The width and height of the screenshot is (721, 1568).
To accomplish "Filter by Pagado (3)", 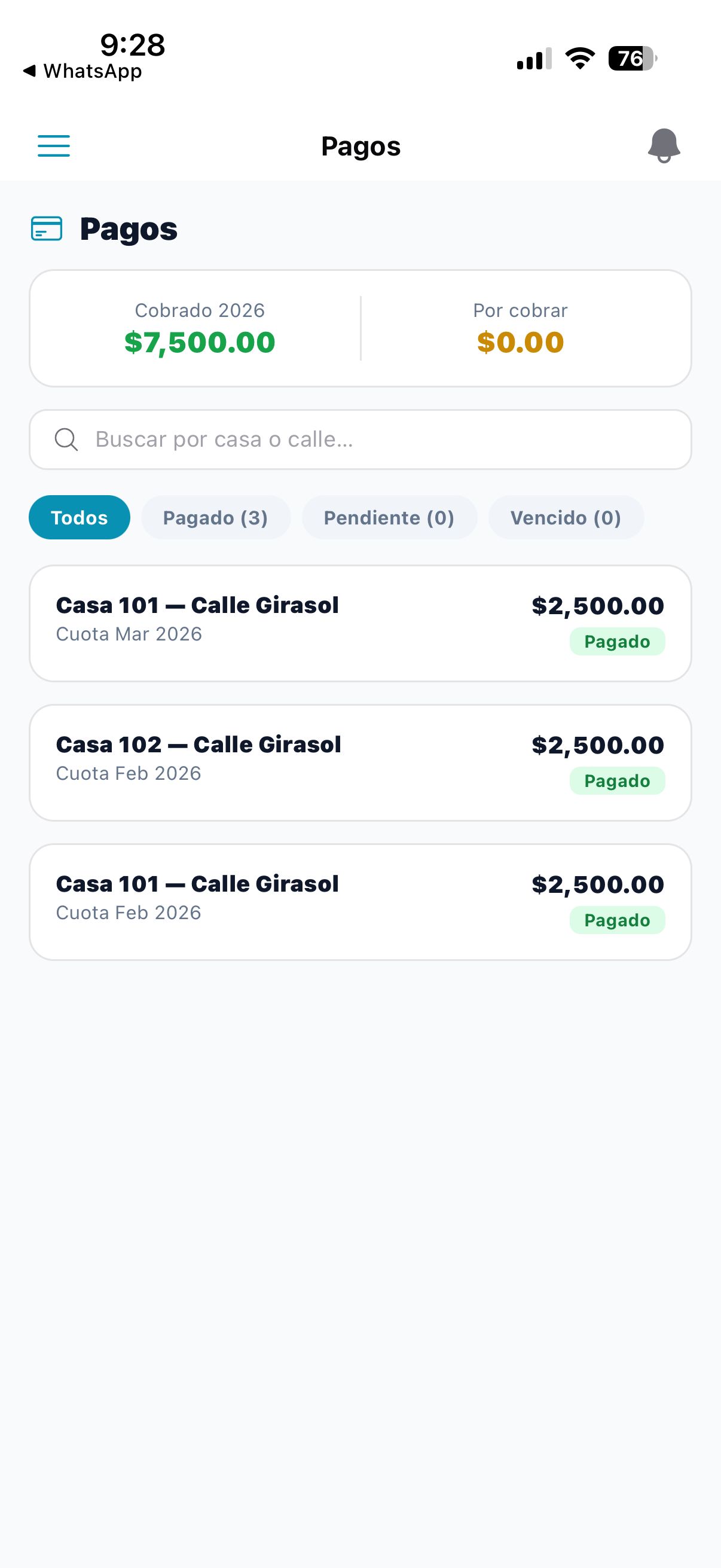I will point(216,517).
